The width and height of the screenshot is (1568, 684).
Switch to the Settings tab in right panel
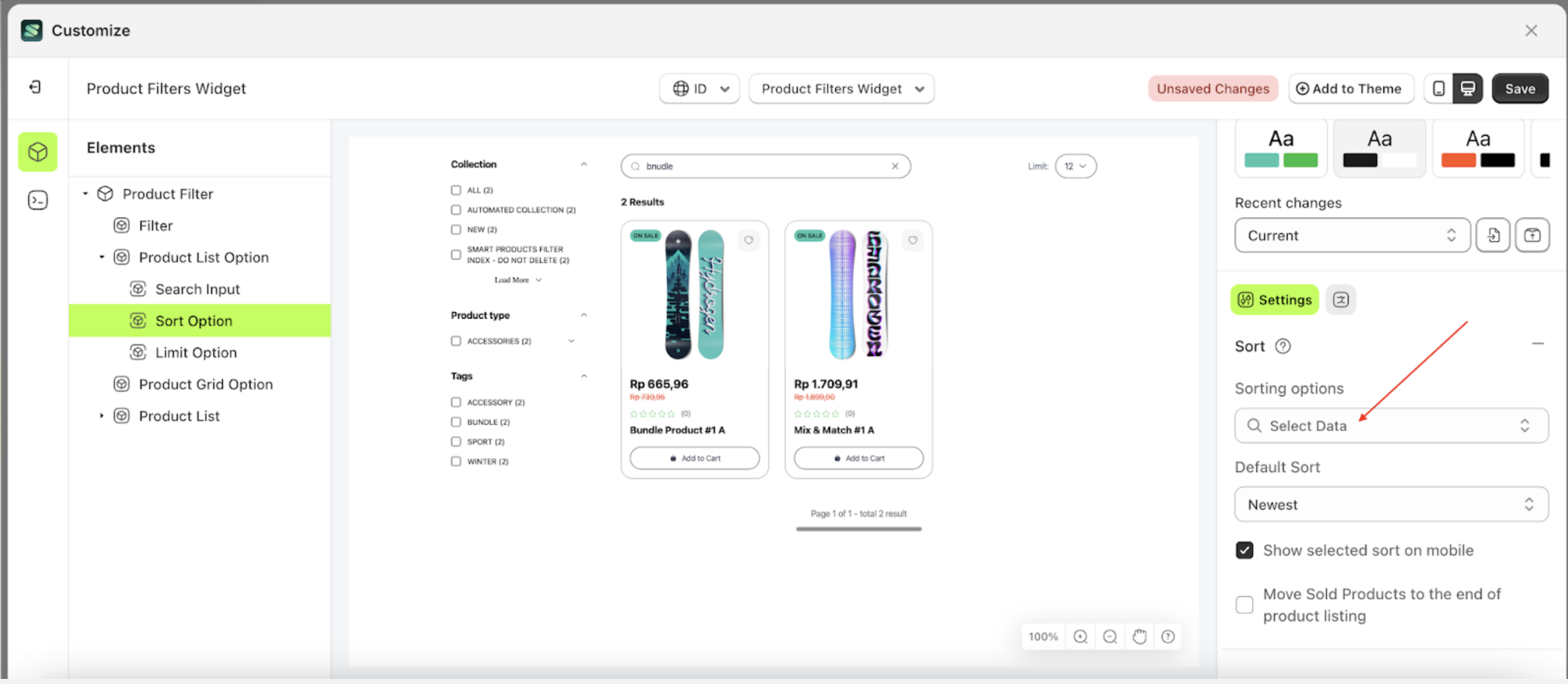pos(1274,300)
